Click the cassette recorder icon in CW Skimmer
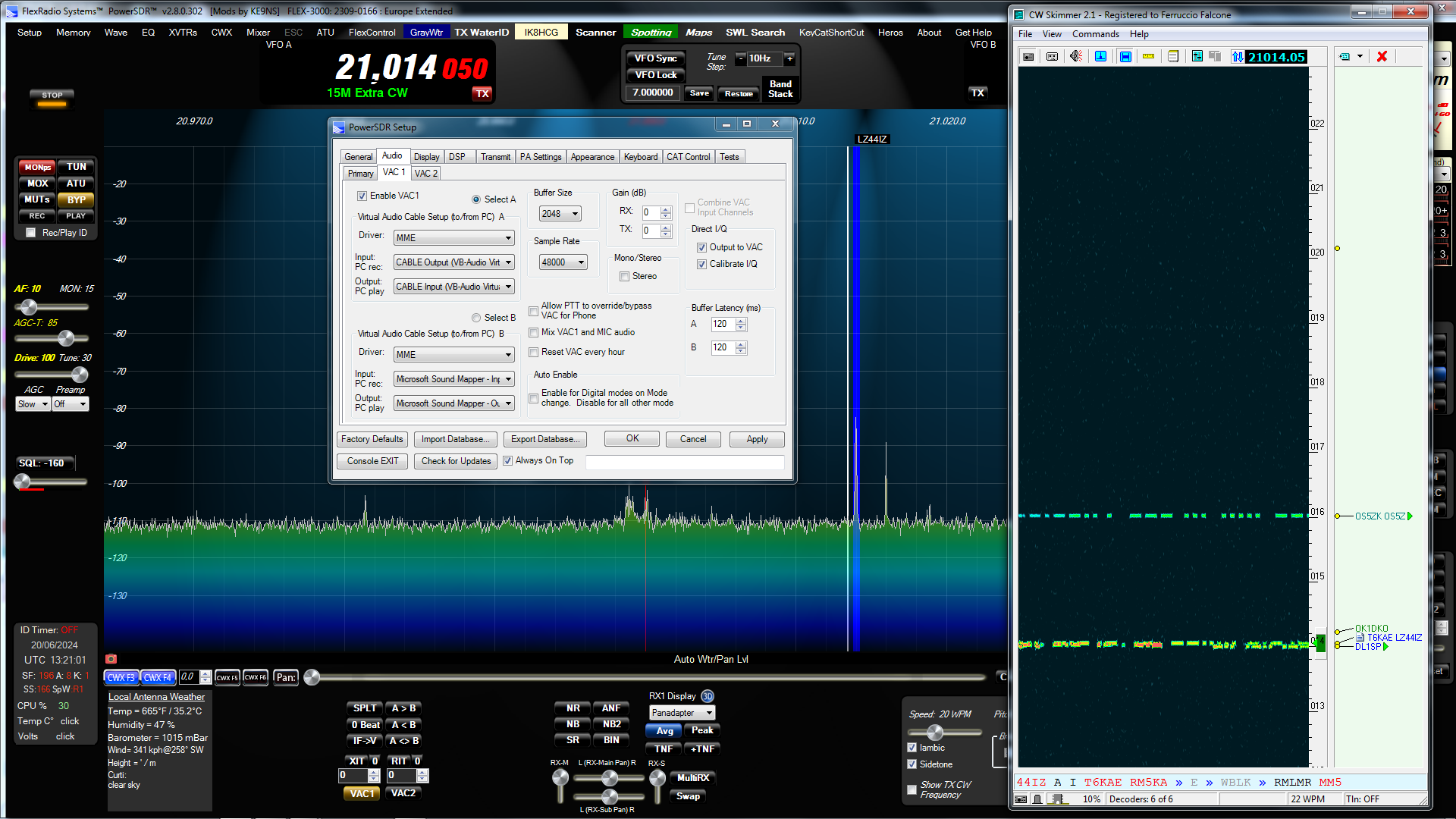Viewport: 1456px width, 819px height. pos(1052,57)
